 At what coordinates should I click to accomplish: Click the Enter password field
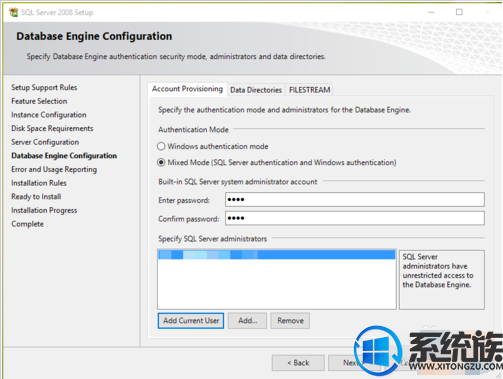coord(355,200)
